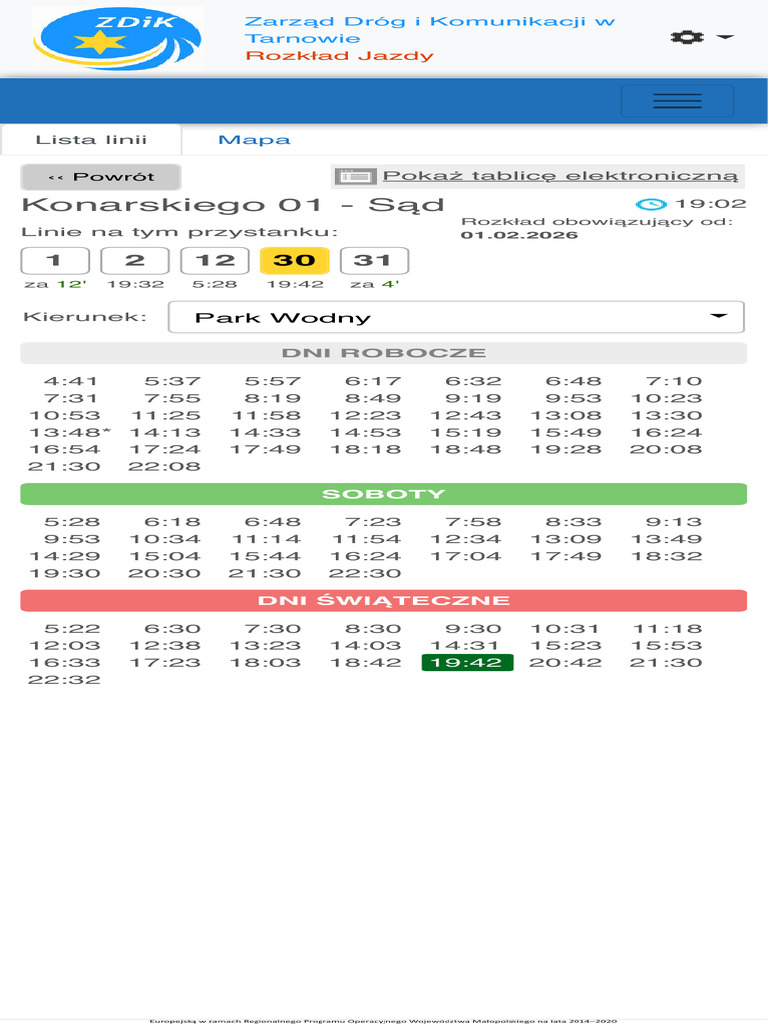The width and height of the screenshot is (768, 1024).
Task: Go back with the Powrót button
Action: (101, 177)
